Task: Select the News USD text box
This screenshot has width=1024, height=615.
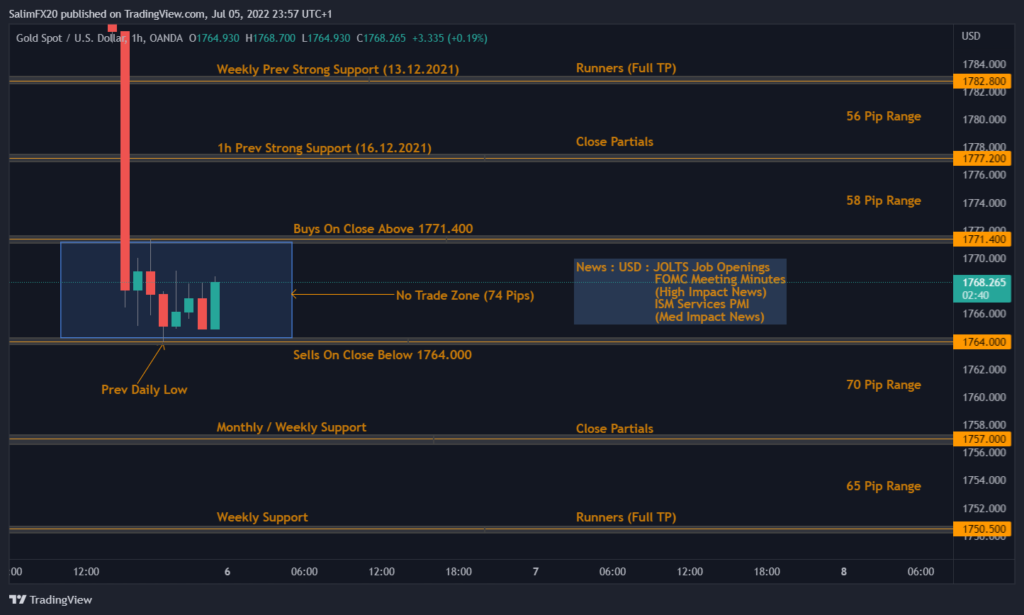Action: (680, 292)
